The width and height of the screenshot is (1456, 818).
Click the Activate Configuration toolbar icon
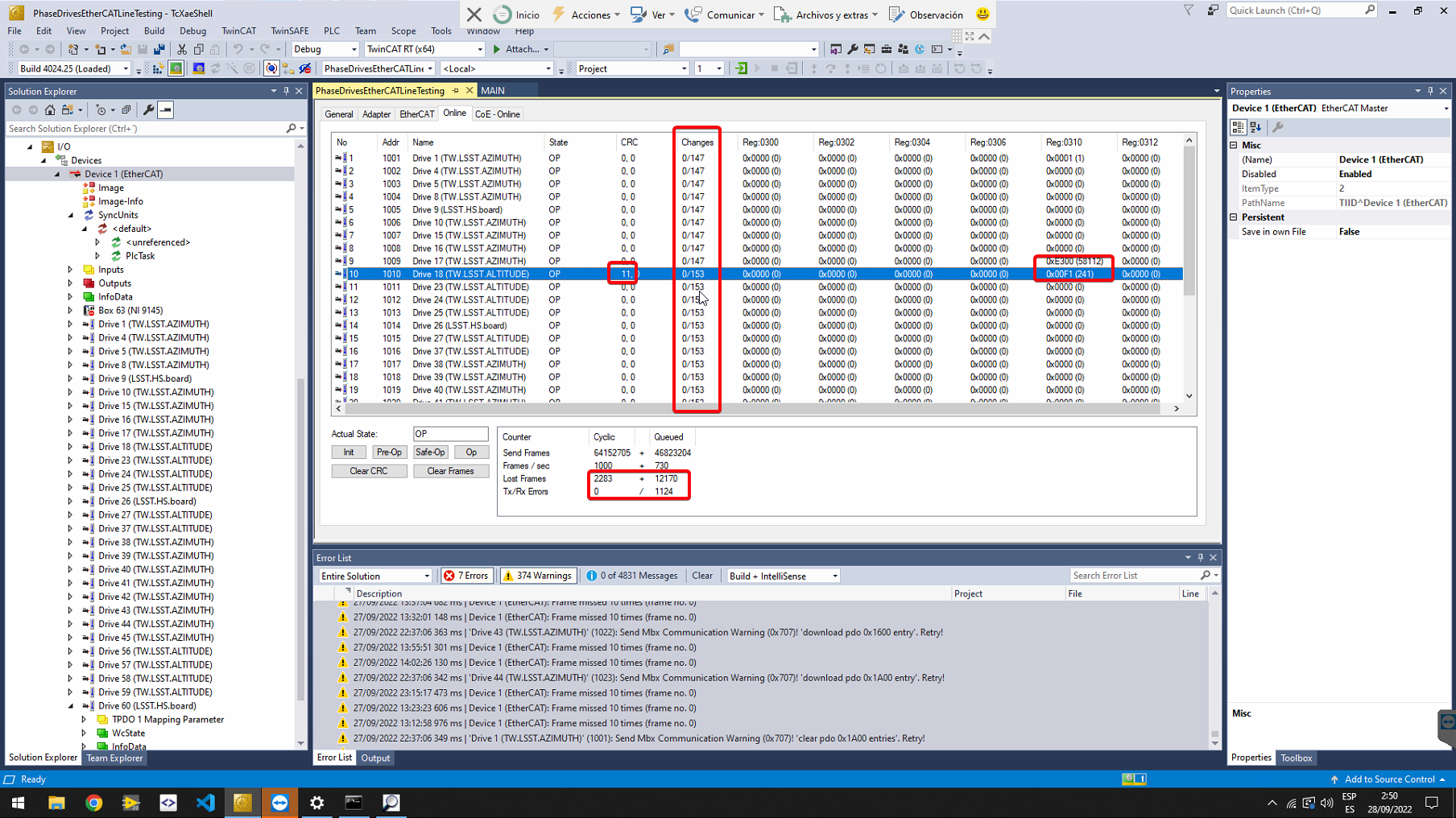coord(159,68)
